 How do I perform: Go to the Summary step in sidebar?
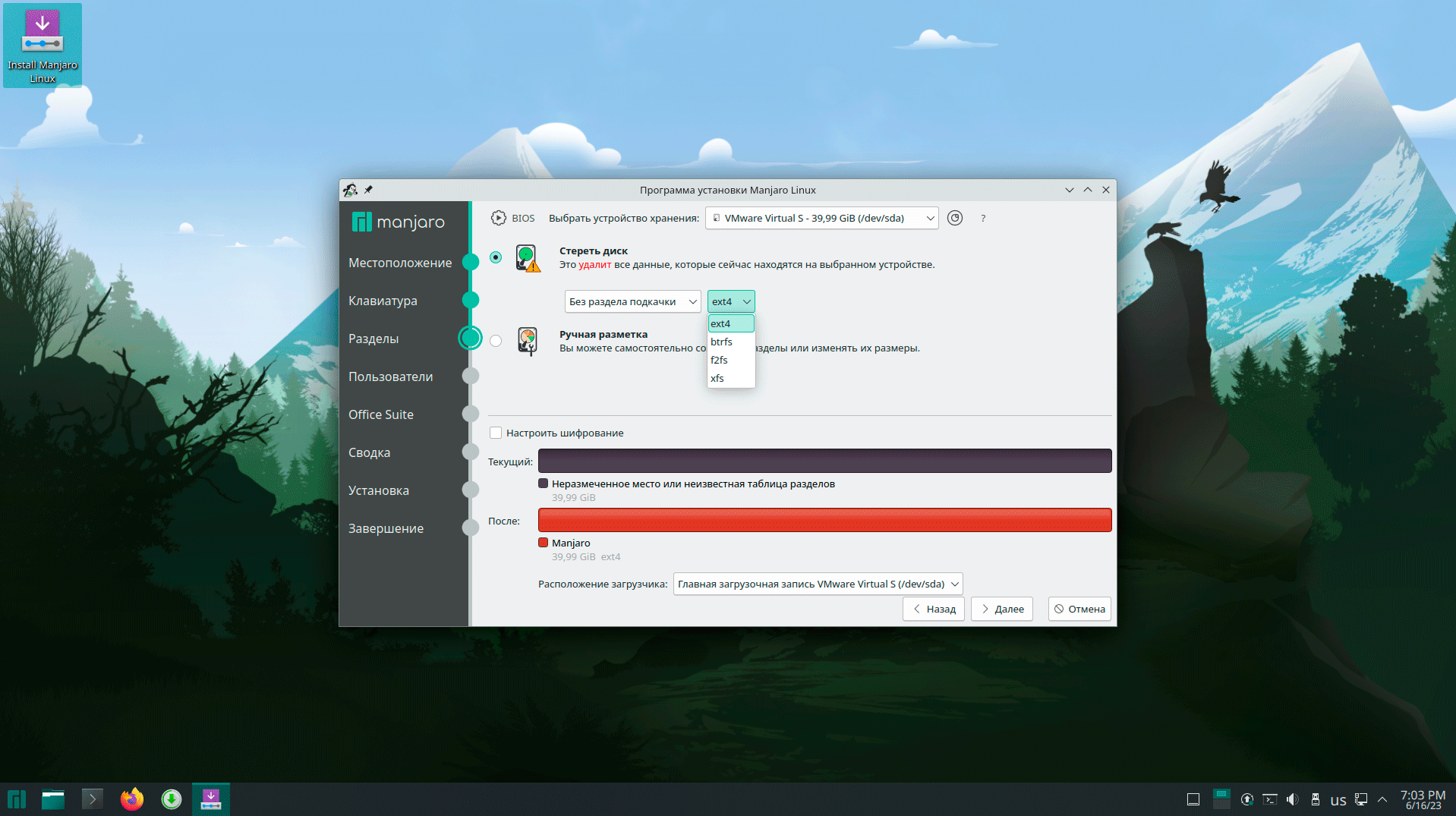tap(369, 452)
